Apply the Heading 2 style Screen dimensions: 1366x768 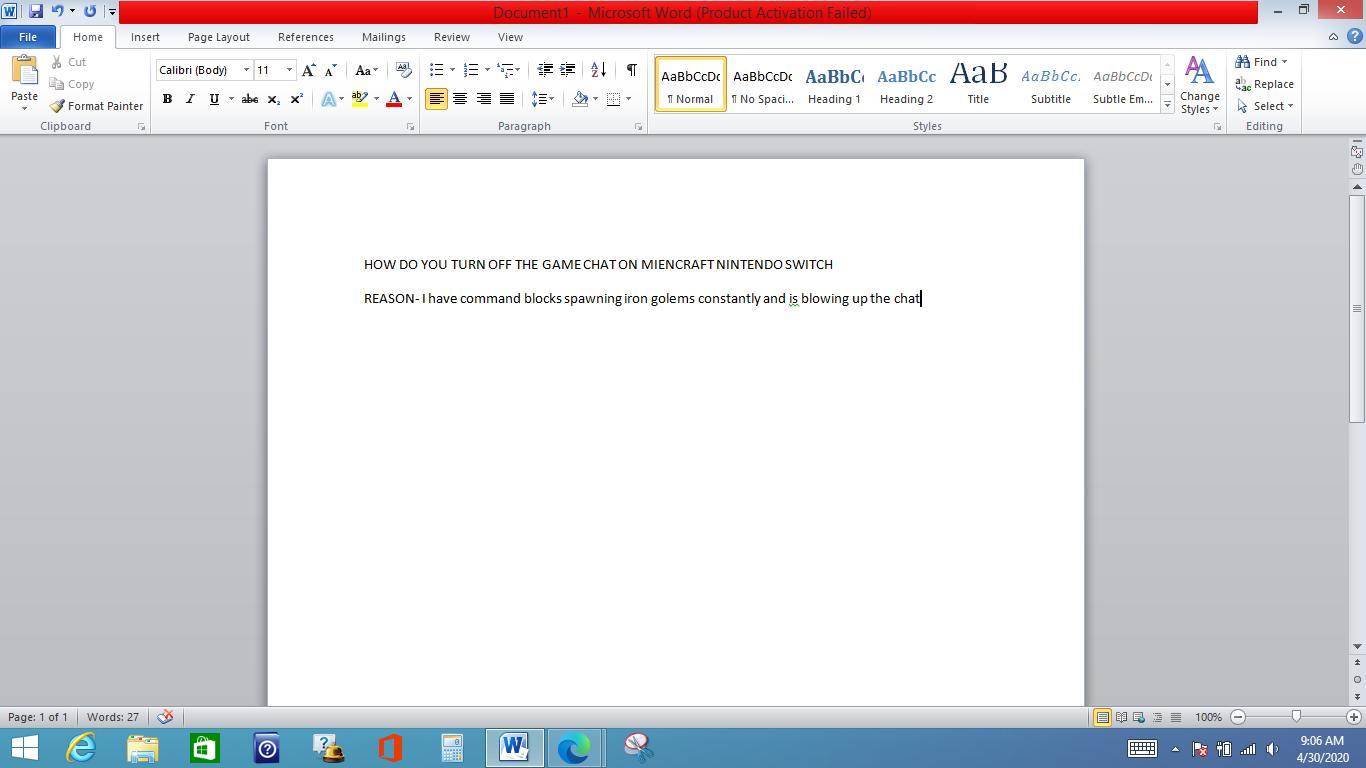tap(906, 84)
